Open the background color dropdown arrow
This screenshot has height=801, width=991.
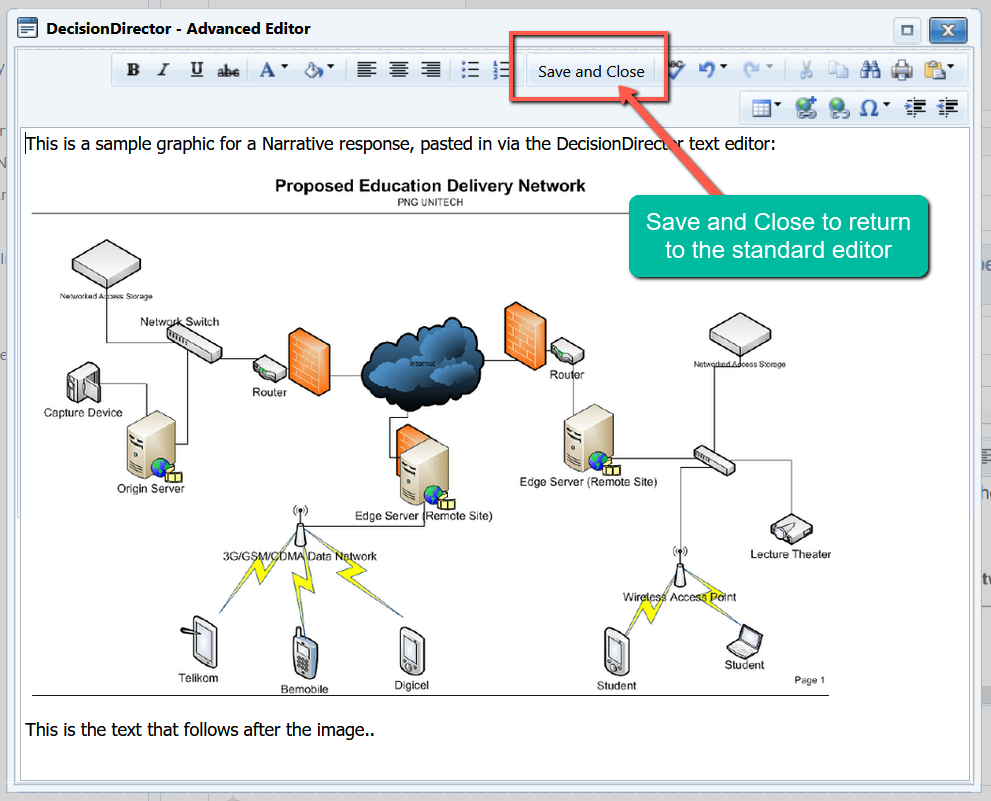tap(331, 66)
